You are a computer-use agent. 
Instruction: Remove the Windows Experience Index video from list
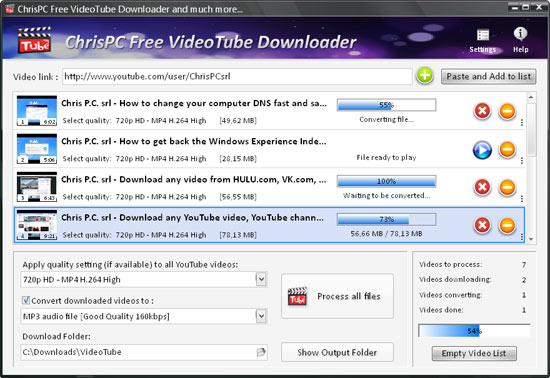[507, 150]
